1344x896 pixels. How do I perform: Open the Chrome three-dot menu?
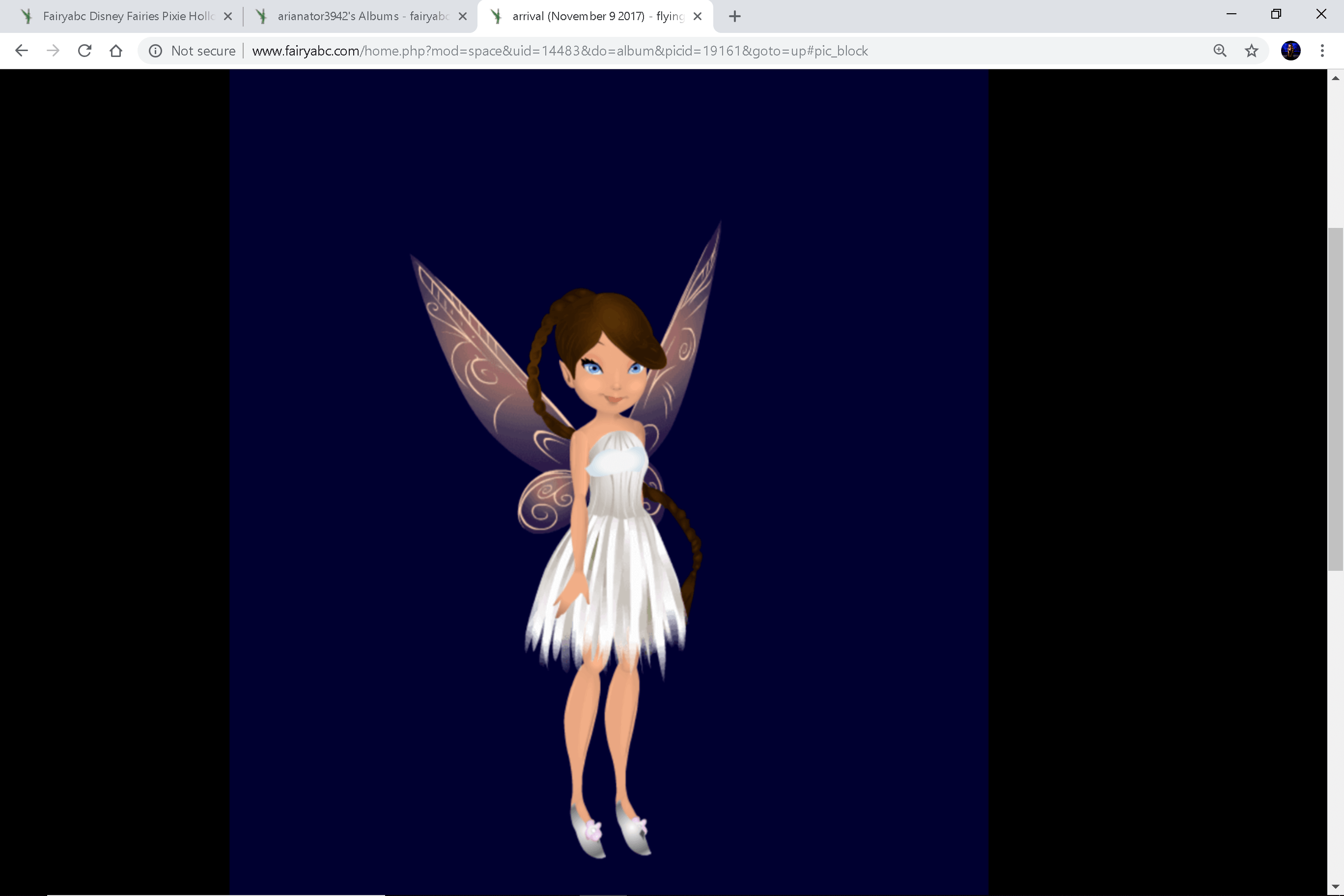tap(1322, 51)
